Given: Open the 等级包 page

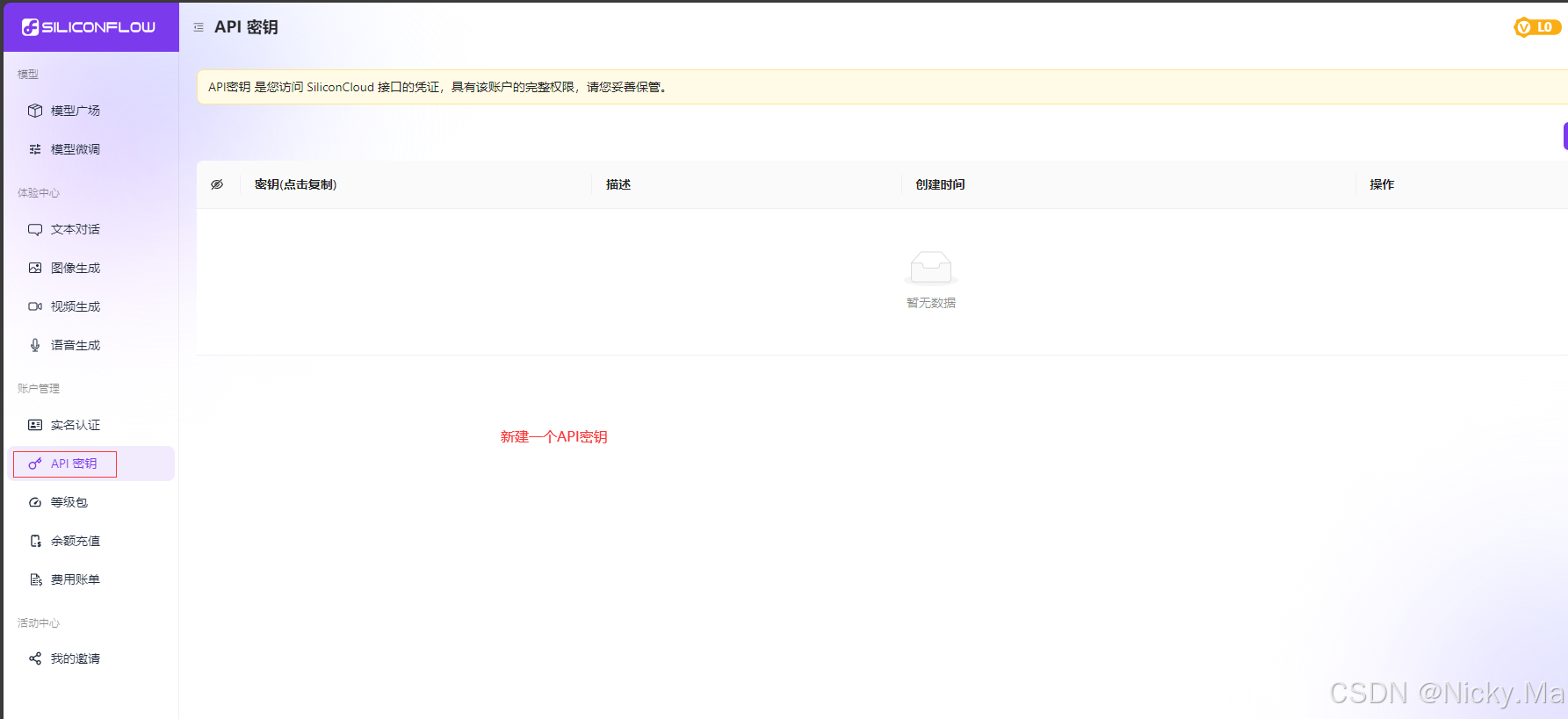Looking at the screenshot, I should point(69,502).
